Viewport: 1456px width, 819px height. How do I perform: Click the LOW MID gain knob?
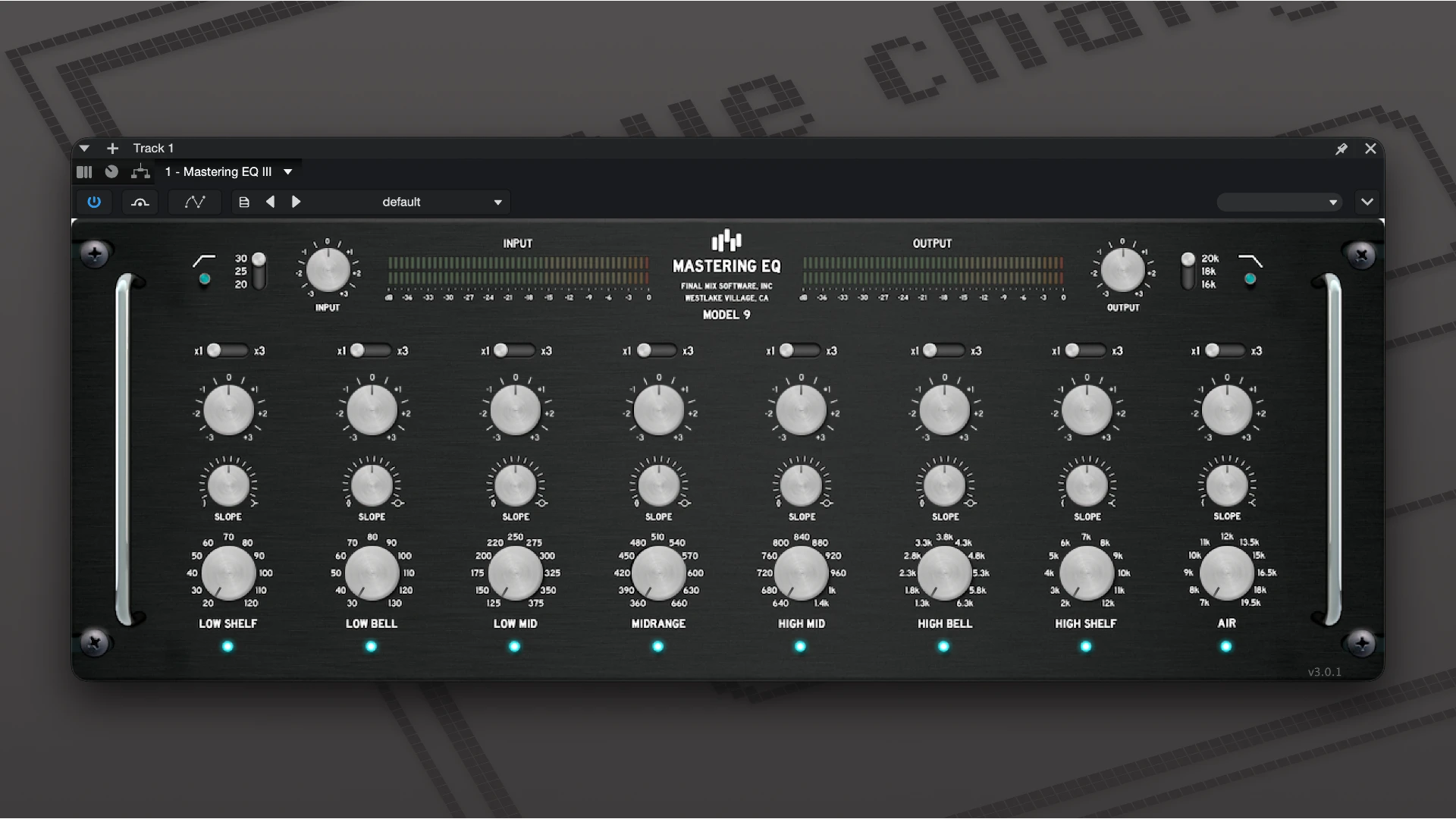[515, 410]
